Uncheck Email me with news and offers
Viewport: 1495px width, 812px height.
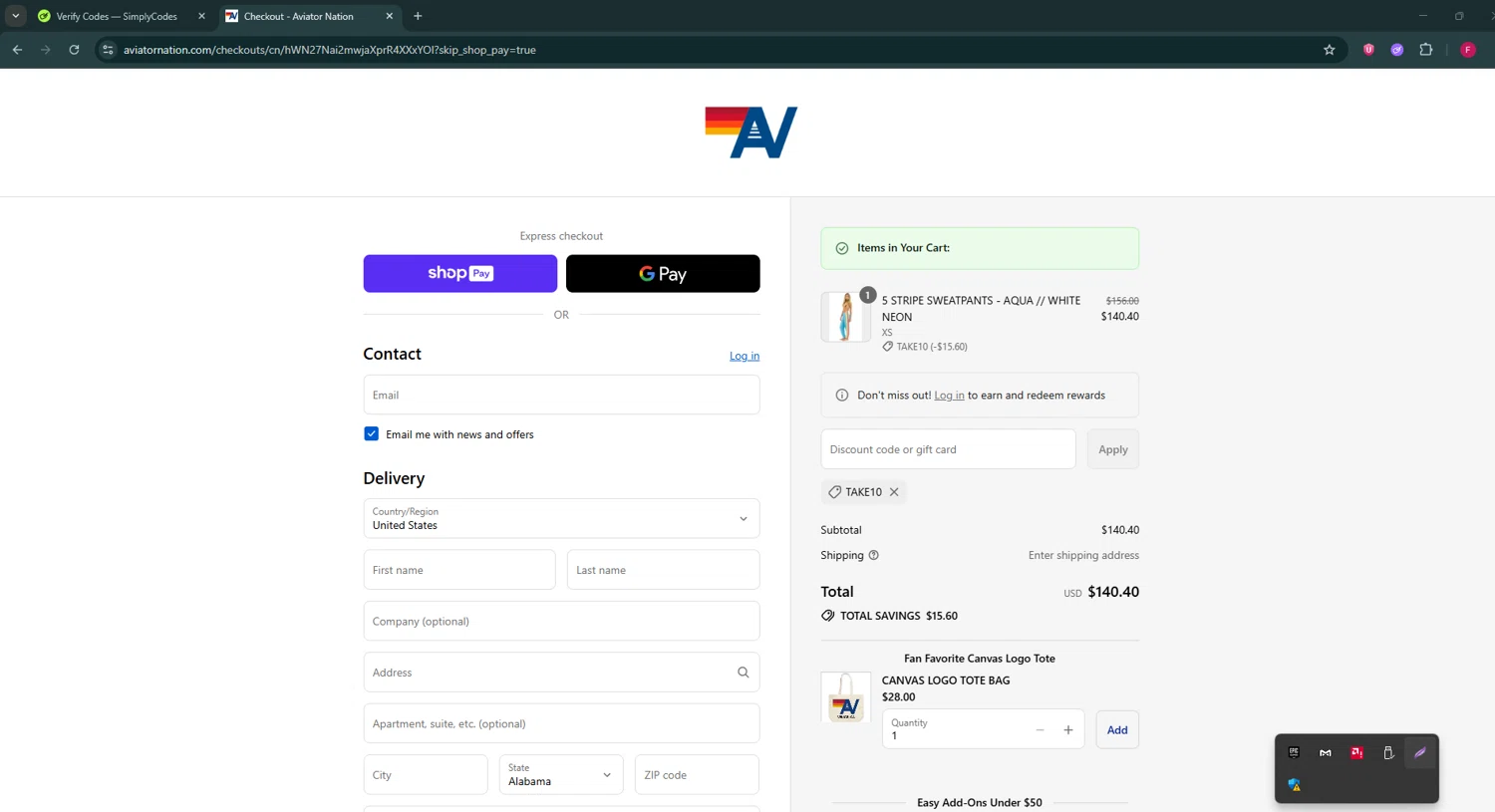(371, 433)
